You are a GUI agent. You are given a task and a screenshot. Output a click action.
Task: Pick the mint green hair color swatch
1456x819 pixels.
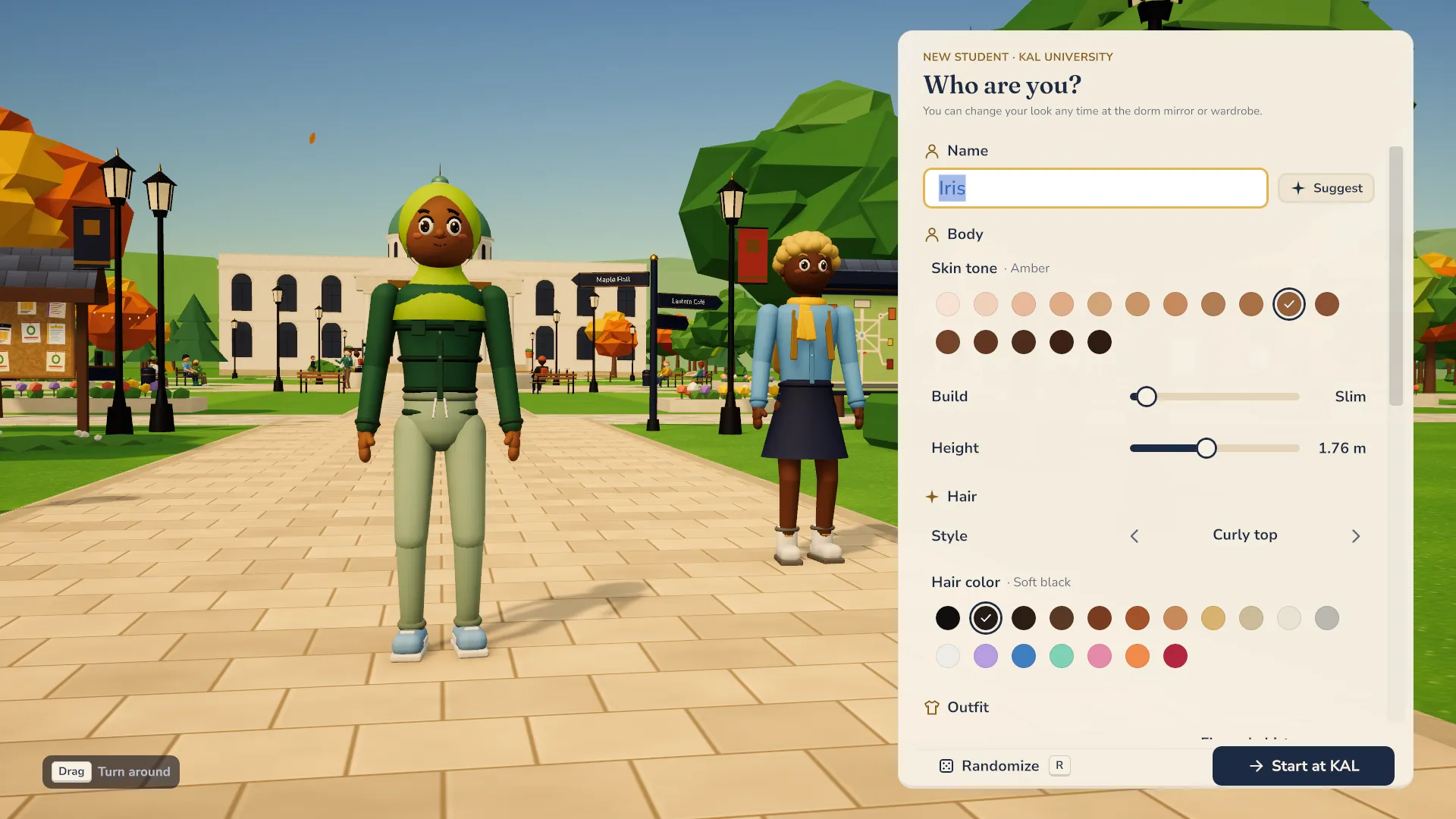[x=1061, y=656]
